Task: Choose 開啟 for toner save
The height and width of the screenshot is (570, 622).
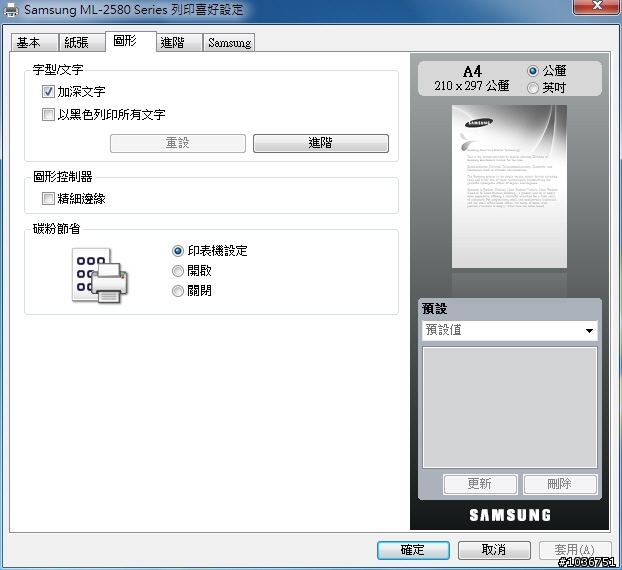Action: coord(178,271)
